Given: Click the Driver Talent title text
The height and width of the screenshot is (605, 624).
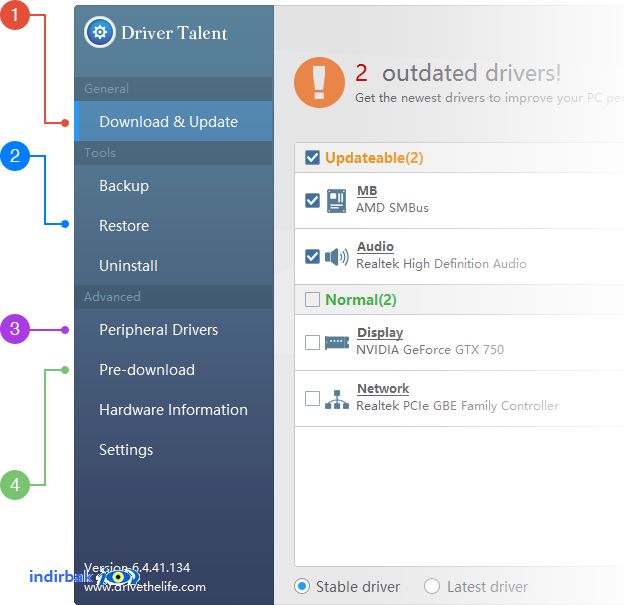Looking at the screenshot, I should click(x=174, y=33).
